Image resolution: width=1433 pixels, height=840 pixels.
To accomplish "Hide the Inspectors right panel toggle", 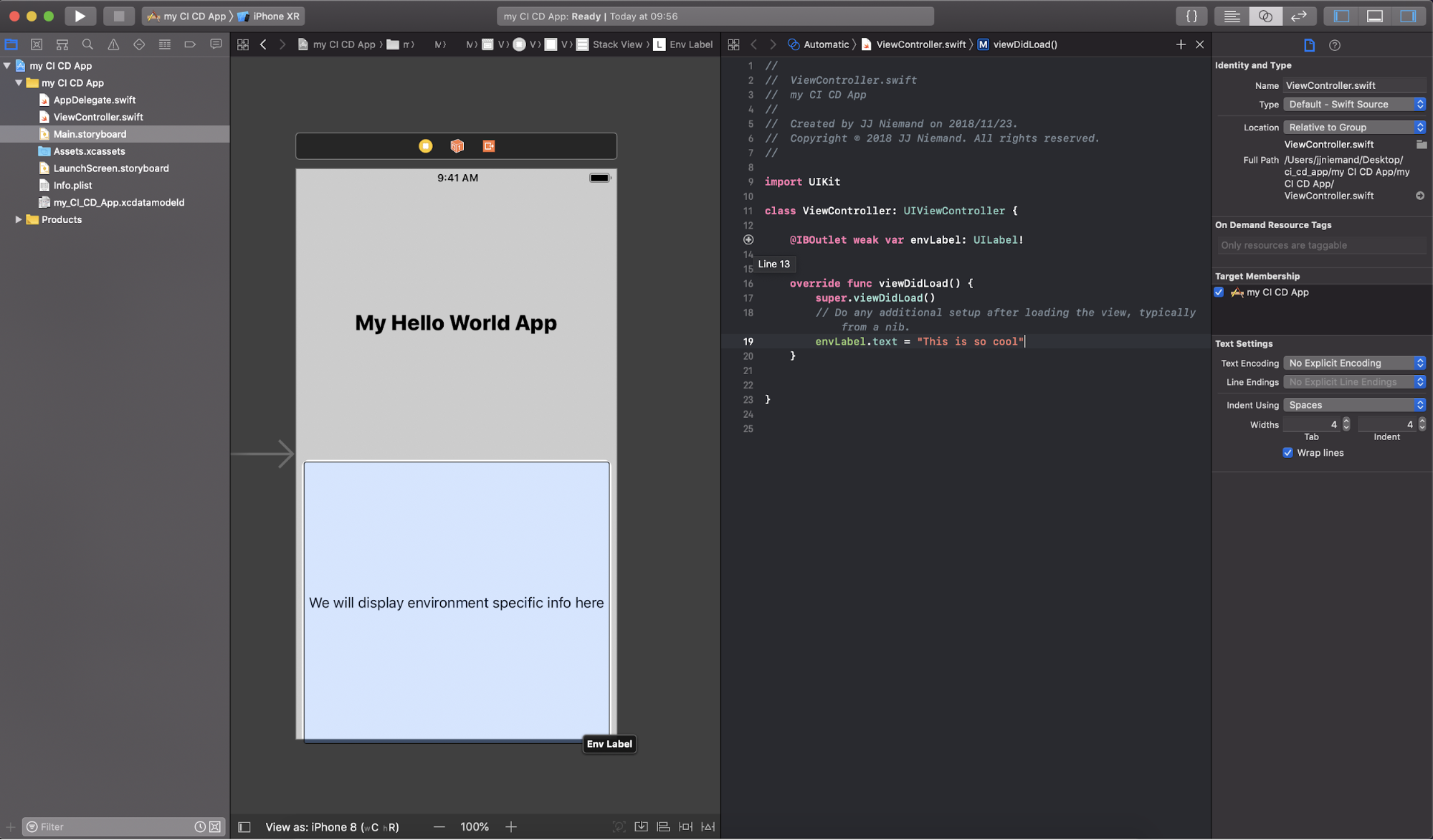I will tap(1408, 16).
